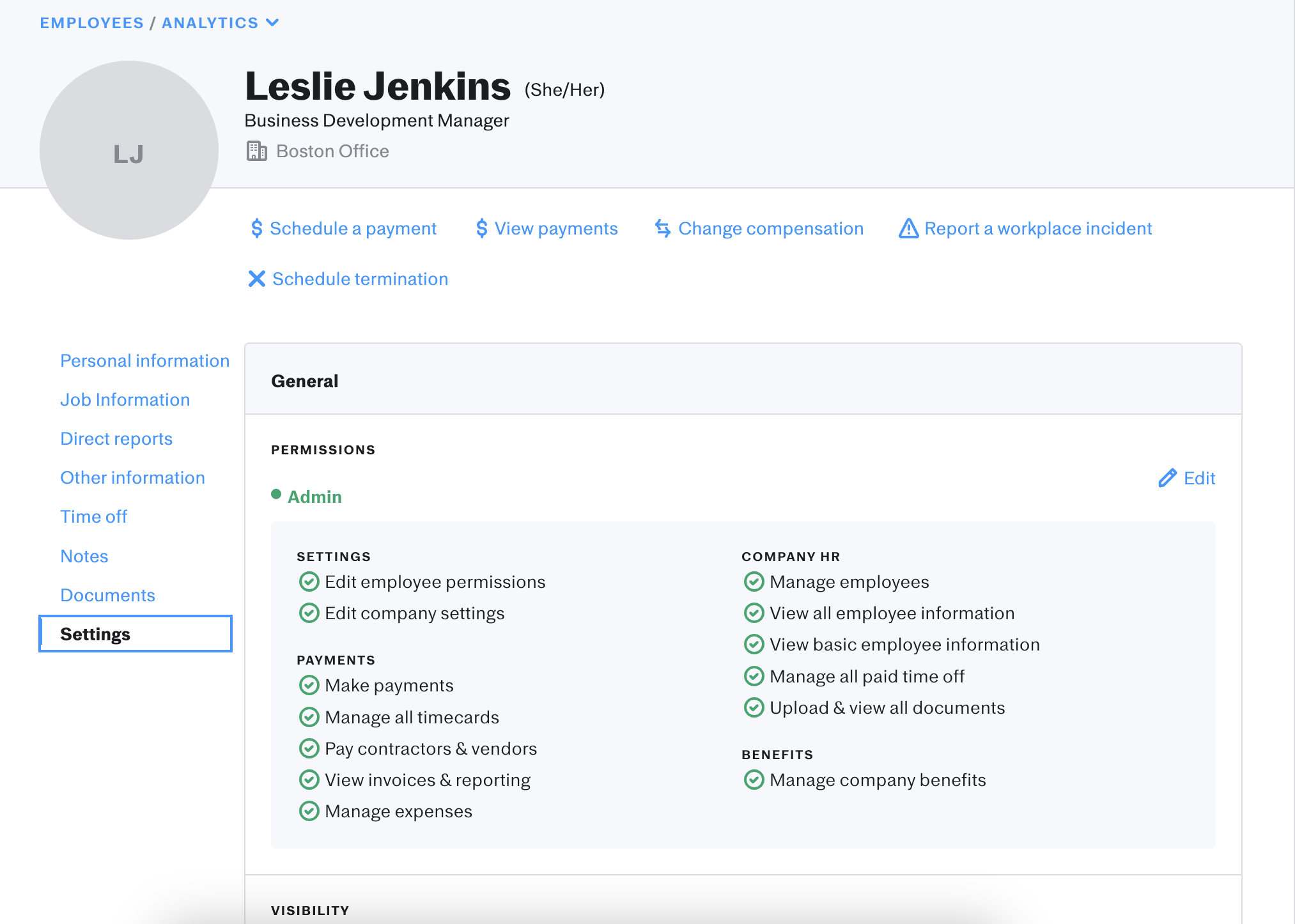Click the Edit employee permissions checkmark
Viewport: 1295px width, 924px height.
tap(309, 581)
